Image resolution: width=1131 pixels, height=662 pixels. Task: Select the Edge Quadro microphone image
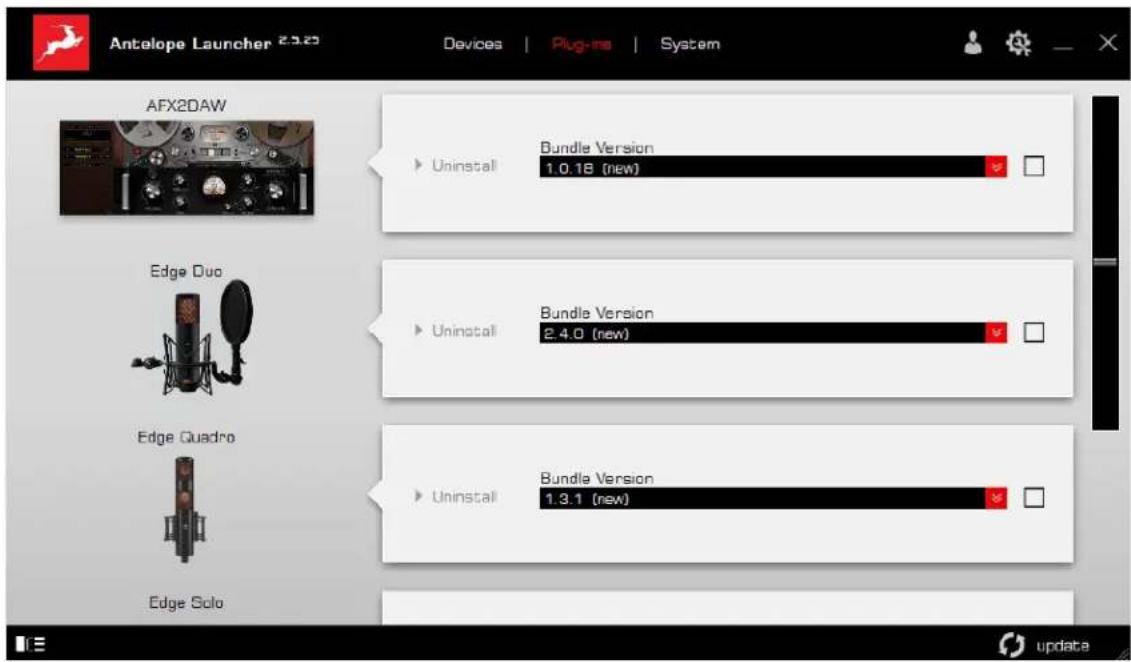click(185, 509)
